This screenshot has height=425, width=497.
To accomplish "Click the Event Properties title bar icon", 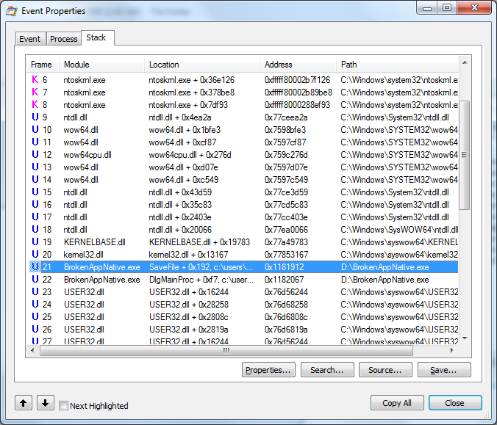I will pyautogui.click(x=12, y=11).
